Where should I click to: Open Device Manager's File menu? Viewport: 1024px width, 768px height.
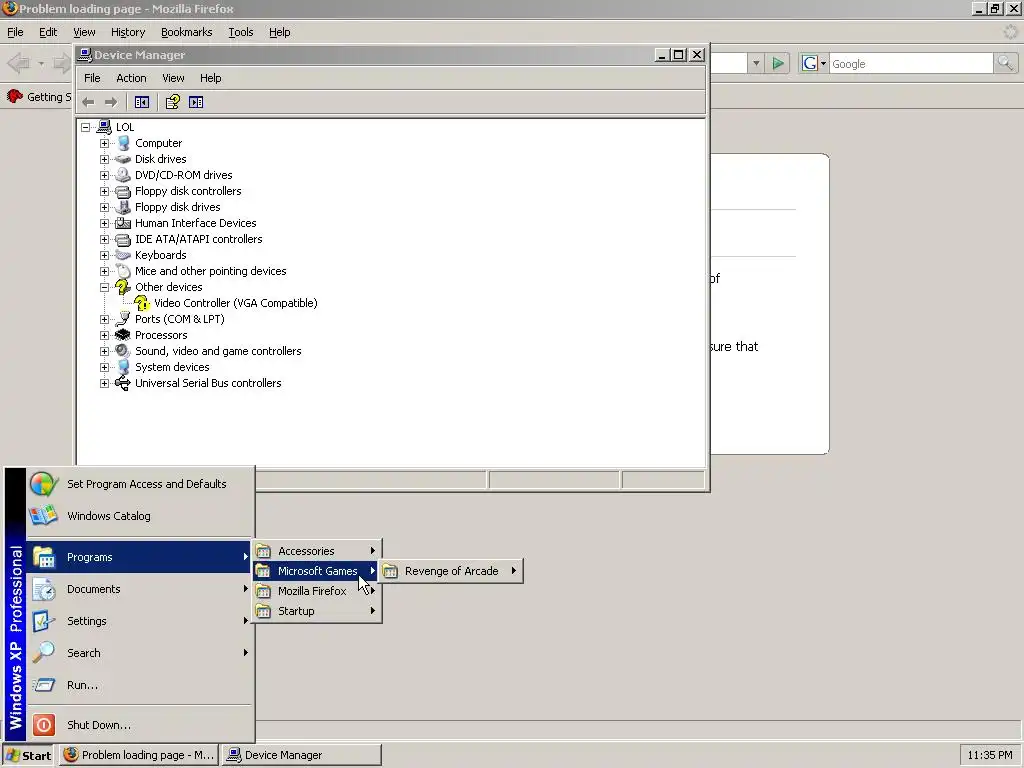point(92,78)
